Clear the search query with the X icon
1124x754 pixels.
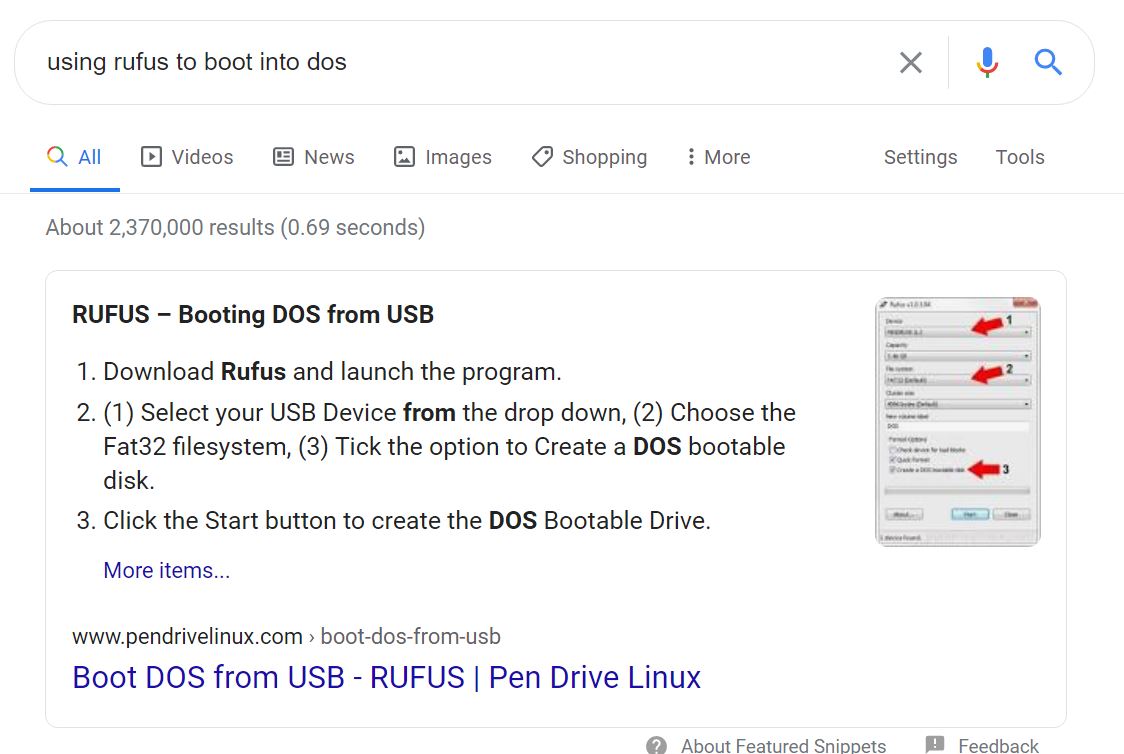coord(910,62)
